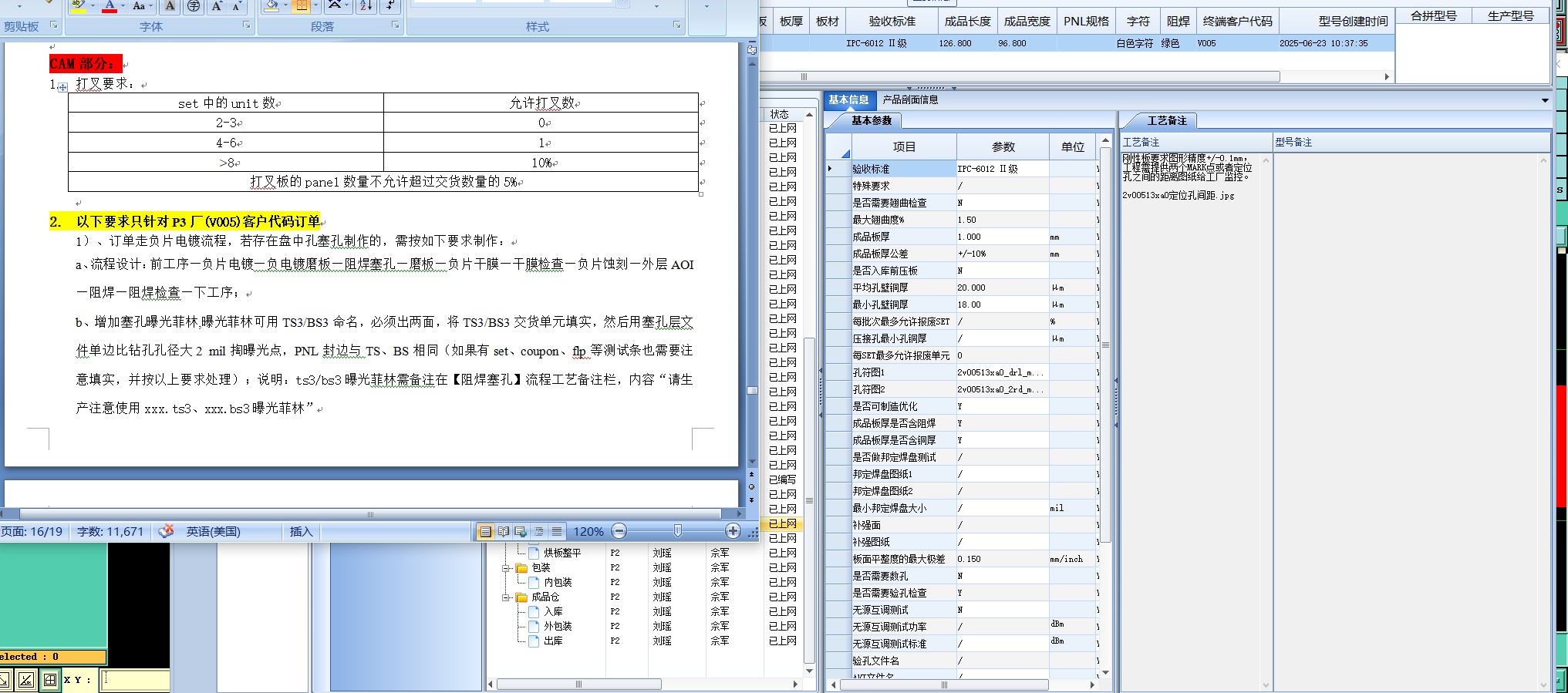The height and width of the screenshot is (693, 1568).
Task: Open the font color dropdown arrow
Action: click(123, 5)
